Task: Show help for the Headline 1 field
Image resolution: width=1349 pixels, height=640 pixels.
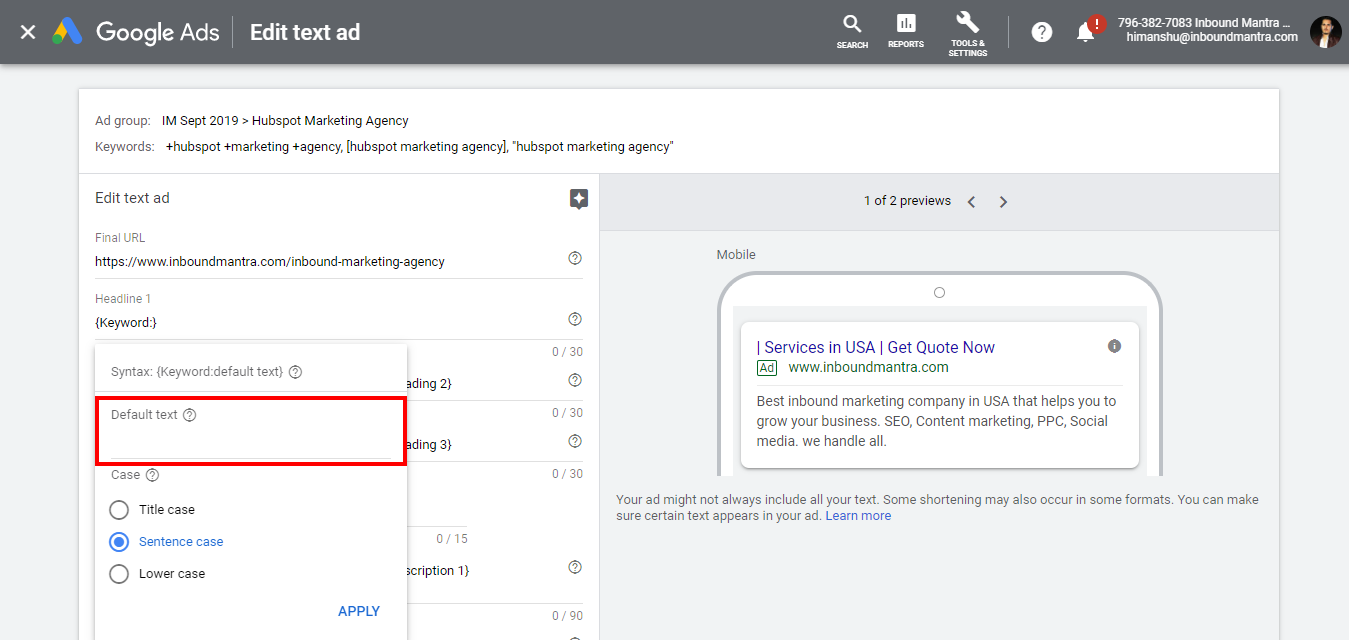Action: coord(575,319)
